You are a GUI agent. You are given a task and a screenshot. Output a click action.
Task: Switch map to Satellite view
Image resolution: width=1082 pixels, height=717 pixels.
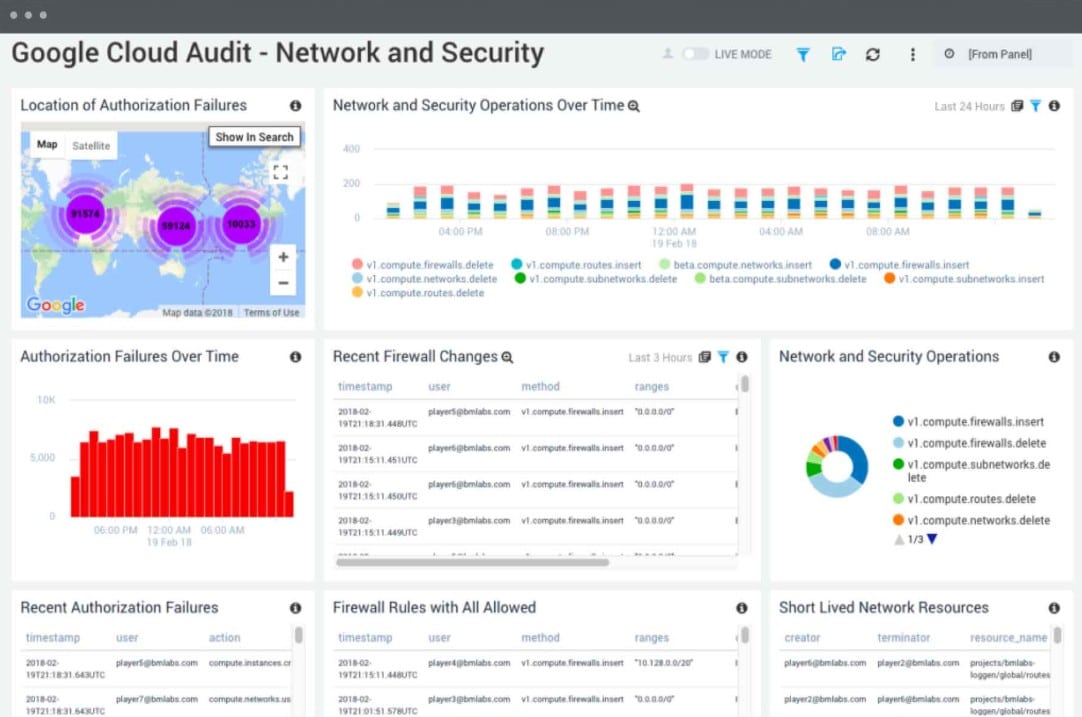coord(91,146)
